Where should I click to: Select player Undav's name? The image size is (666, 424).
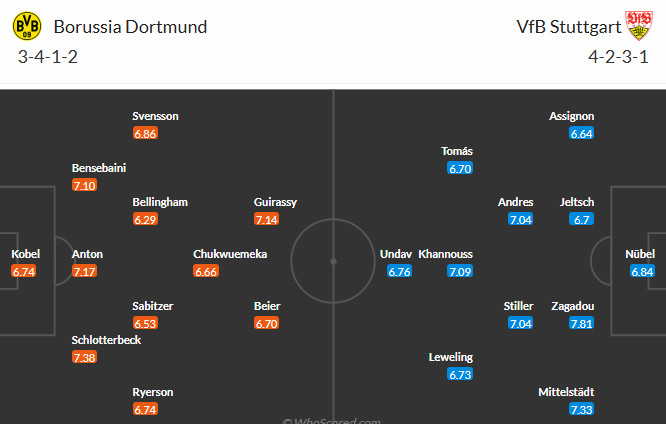point(396,254)
